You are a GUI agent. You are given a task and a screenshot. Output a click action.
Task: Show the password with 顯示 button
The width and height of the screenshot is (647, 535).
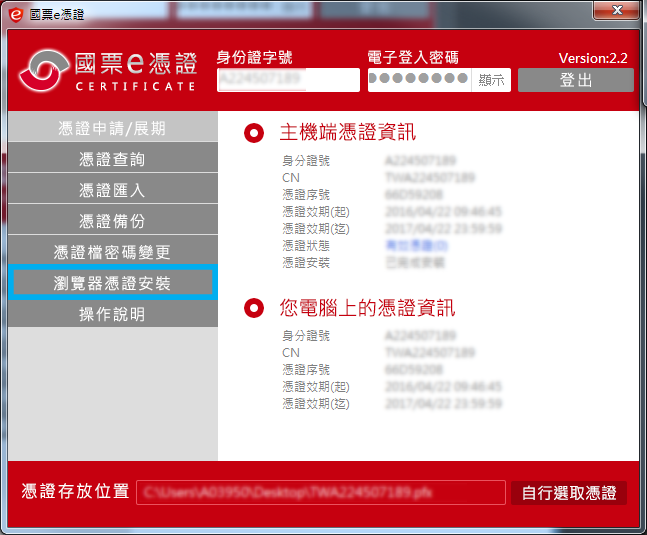point(491,80)
